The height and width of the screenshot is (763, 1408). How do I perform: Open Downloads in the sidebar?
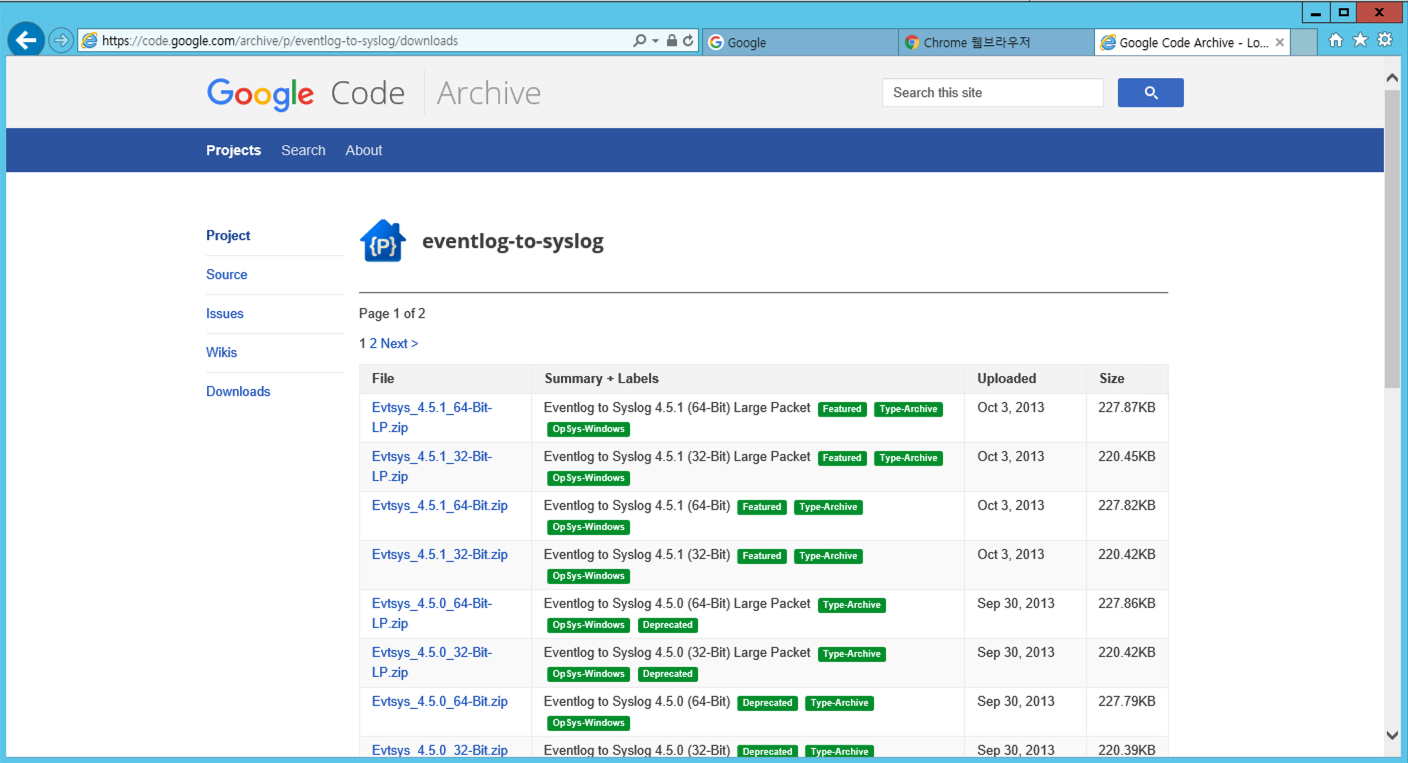tap(238, 391)
